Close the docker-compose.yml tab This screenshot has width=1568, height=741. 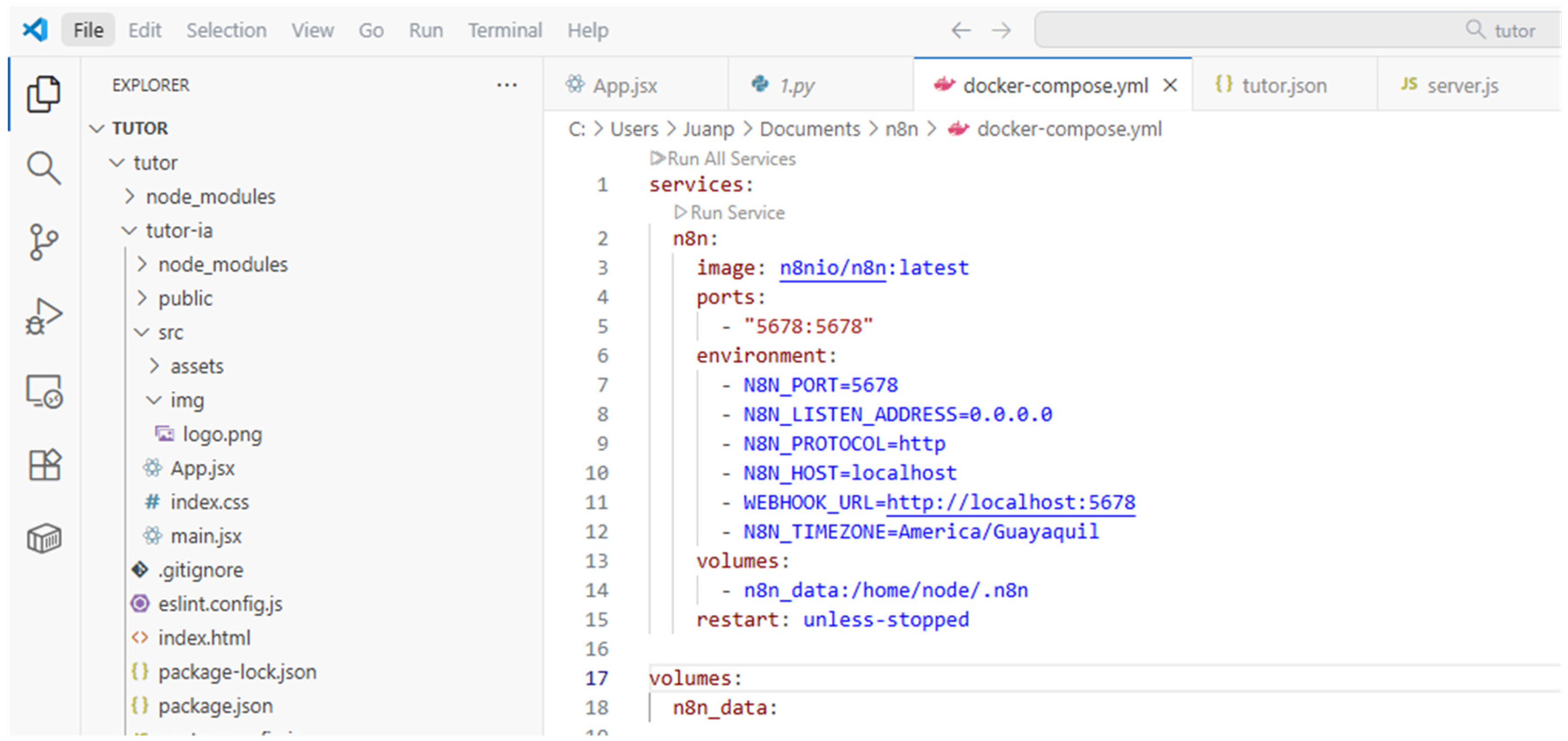tap(1169, 85)
